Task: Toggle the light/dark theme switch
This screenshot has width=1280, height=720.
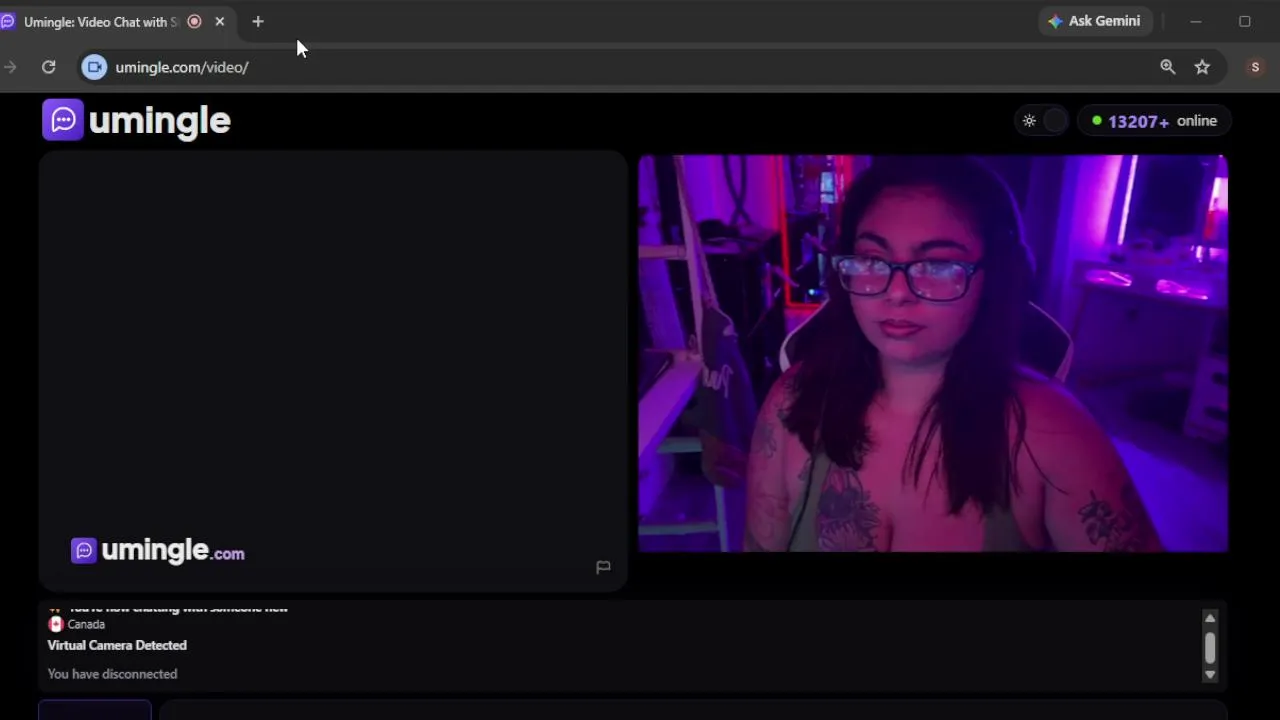Action: pyautogui.click(x=1043, y=121)
